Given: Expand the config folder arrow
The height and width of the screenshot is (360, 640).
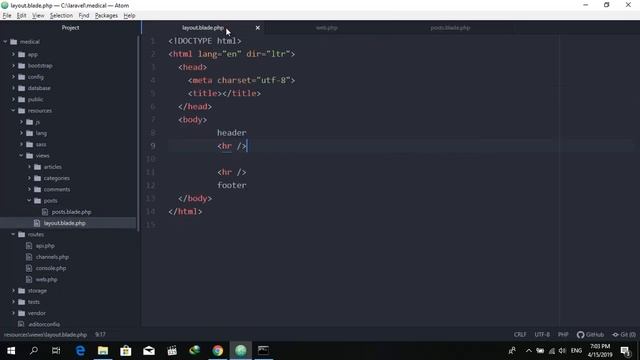Looking at the screenshot, I should pos(13,77).
